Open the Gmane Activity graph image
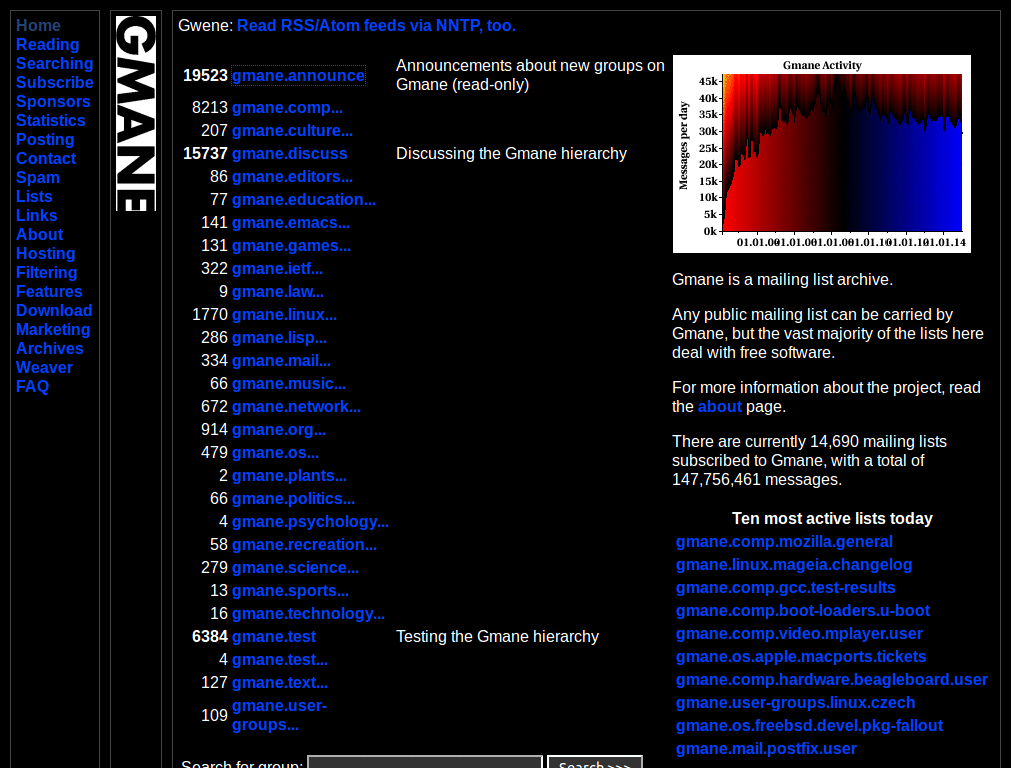1024x768 pixels. point(822,154)
